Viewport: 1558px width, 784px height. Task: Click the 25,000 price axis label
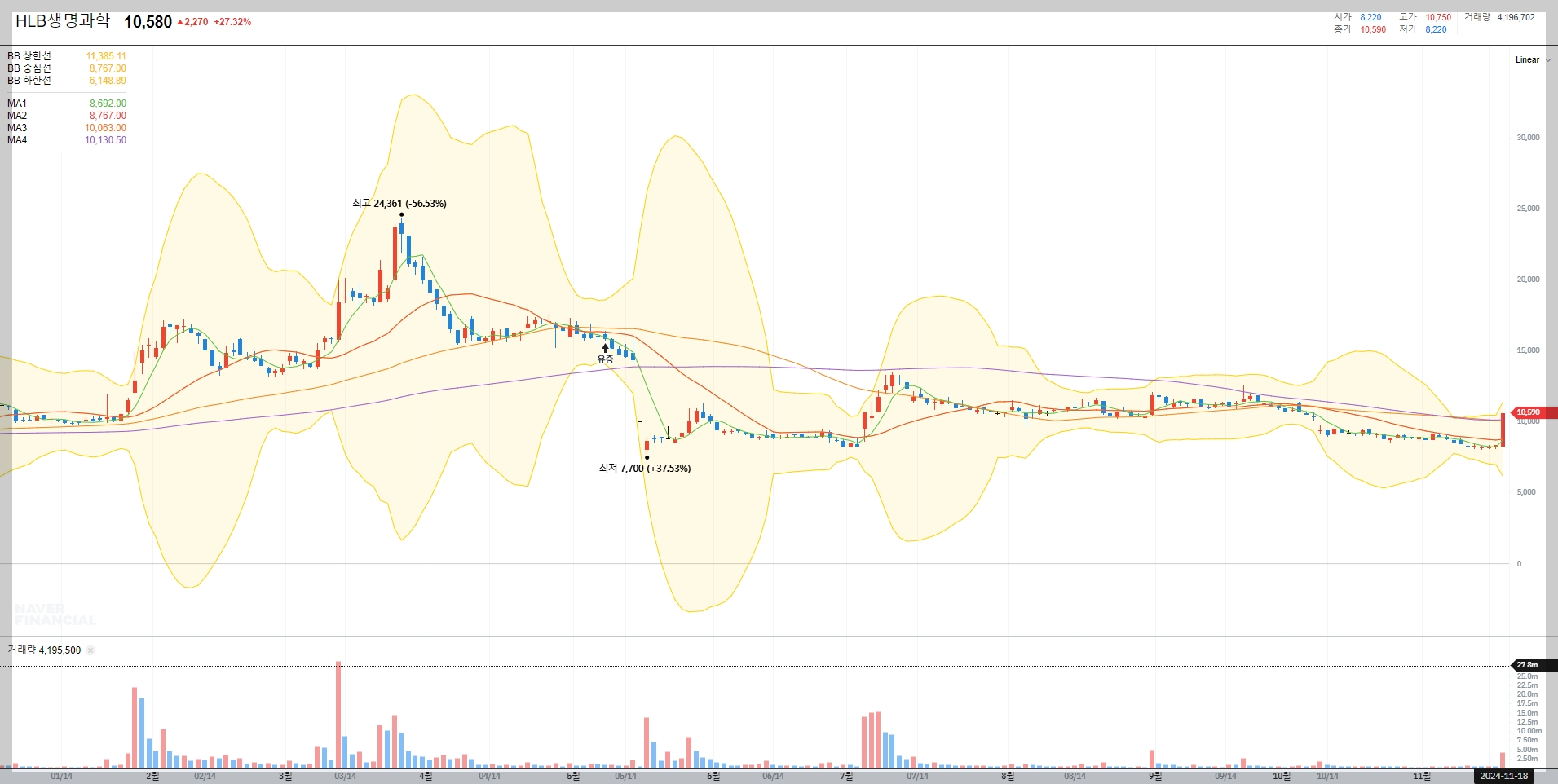1528,209
